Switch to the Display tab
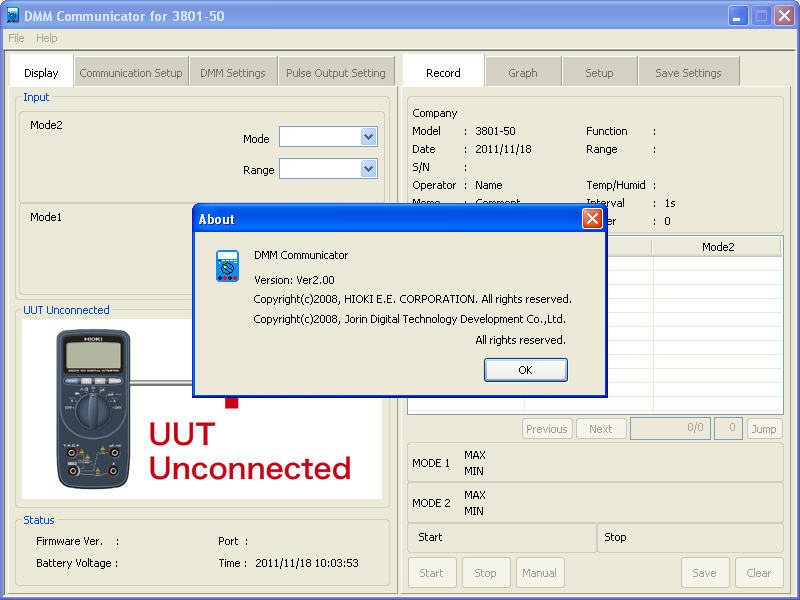Screen dimensions: 800x600 [x=41, y=73]
